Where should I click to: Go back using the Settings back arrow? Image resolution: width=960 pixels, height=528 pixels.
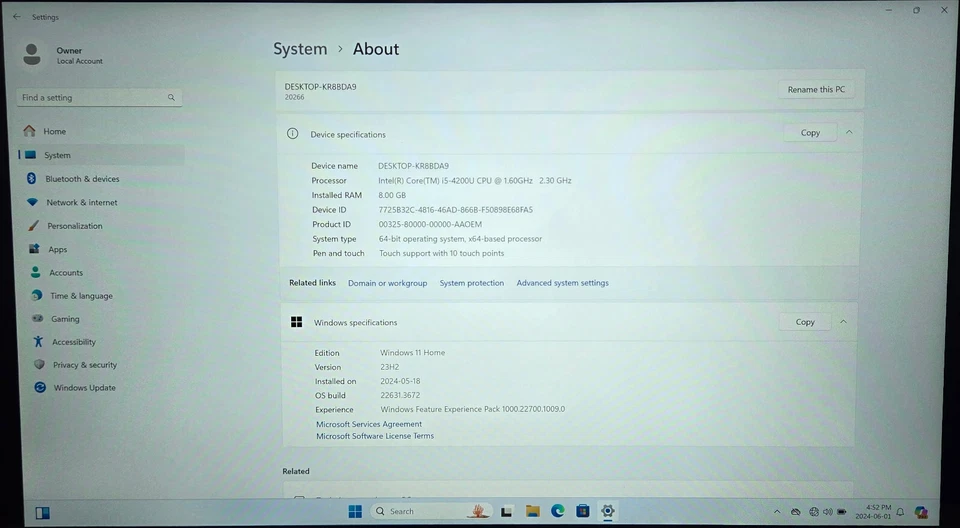click(x=17, y=17)
